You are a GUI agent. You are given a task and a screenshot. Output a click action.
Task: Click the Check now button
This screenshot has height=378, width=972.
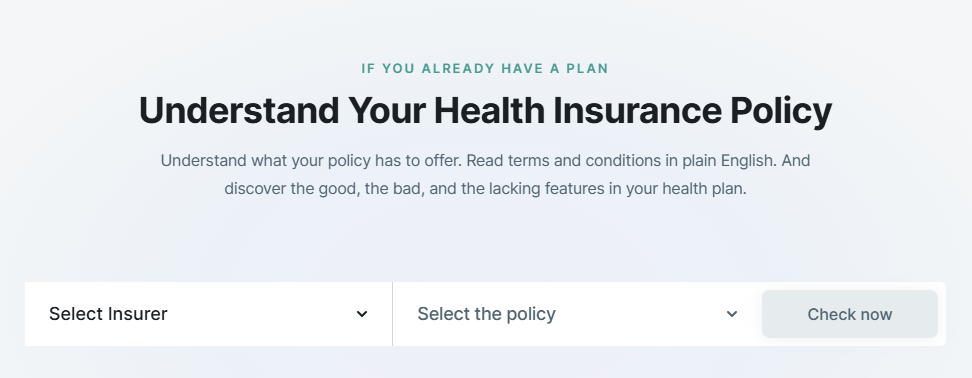(850, 314)
